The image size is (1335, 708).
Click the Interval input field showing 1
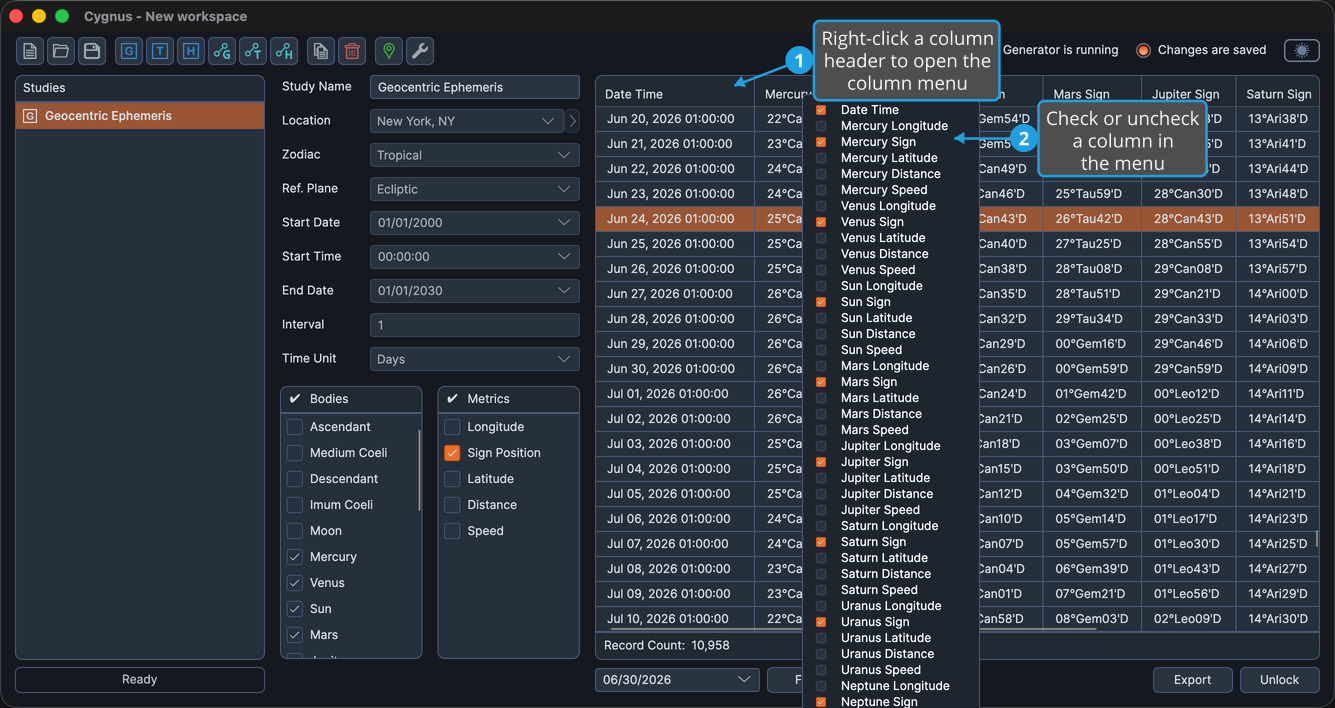tap(475, 325)
